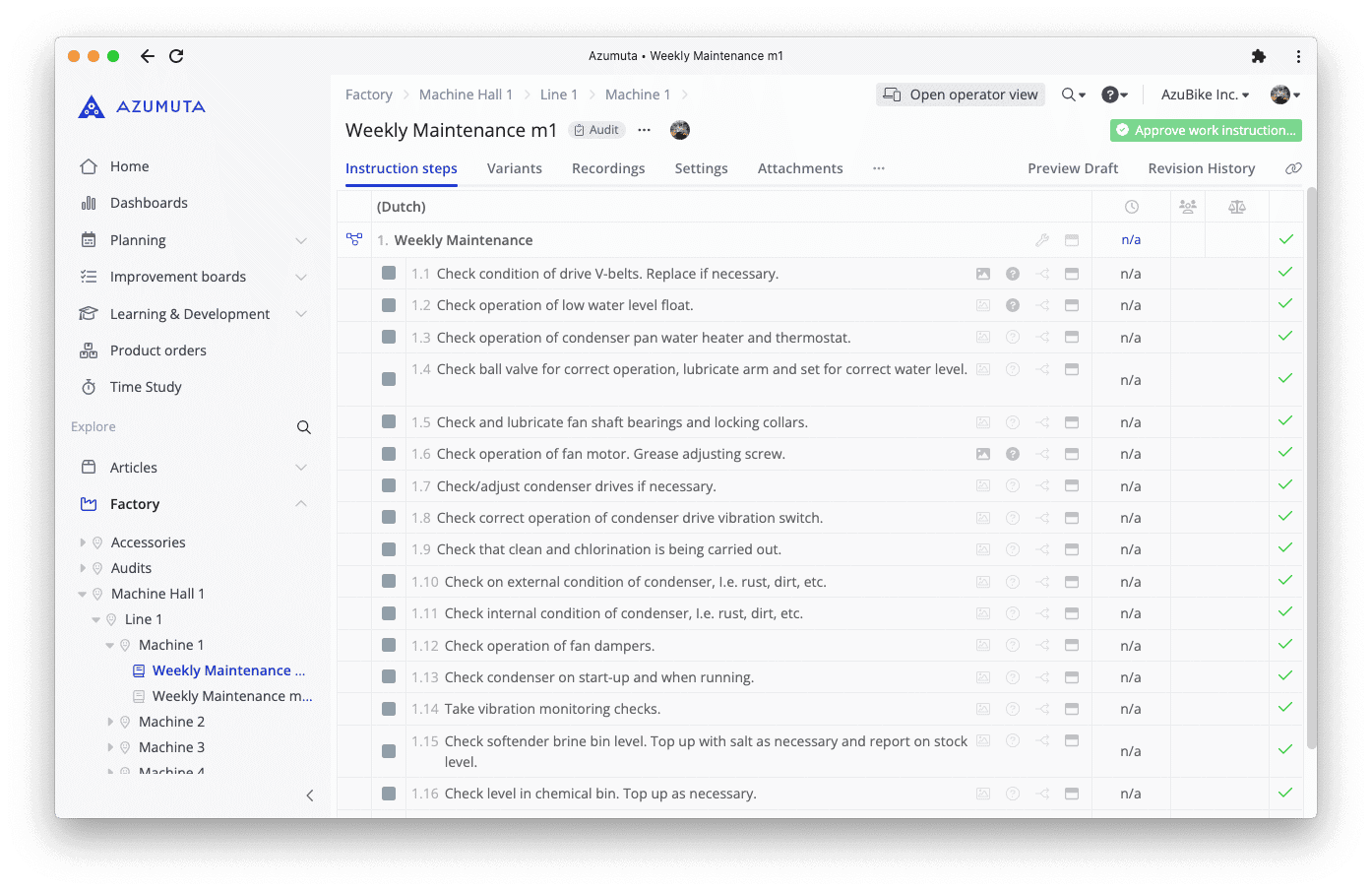Viewport: 1372px width, 891px height.
Task: Expand Machine 2 in the tree
Action: point(111,721)
